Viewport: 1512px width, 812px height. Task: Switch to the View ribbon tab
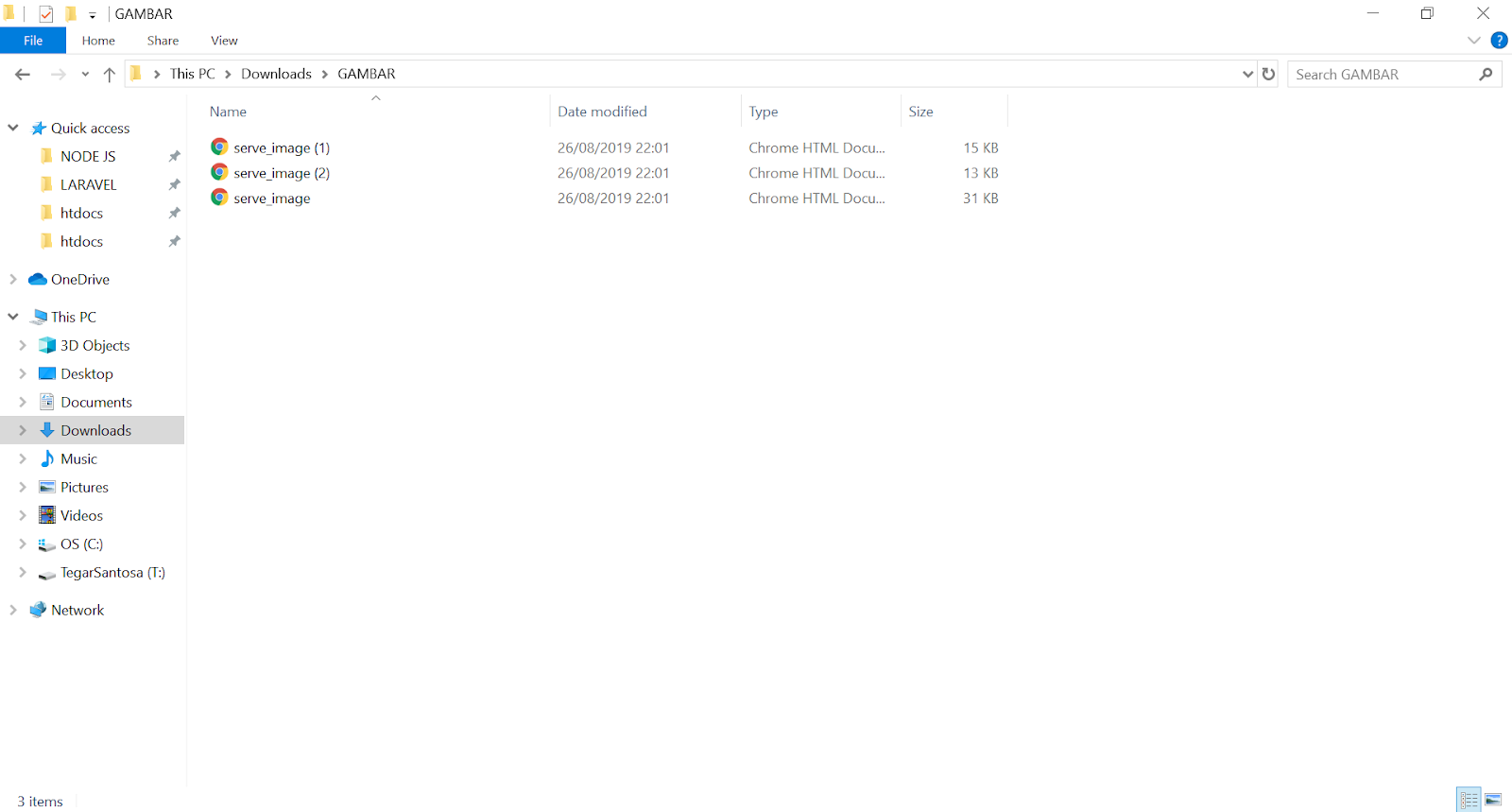[x=224, y=41]
